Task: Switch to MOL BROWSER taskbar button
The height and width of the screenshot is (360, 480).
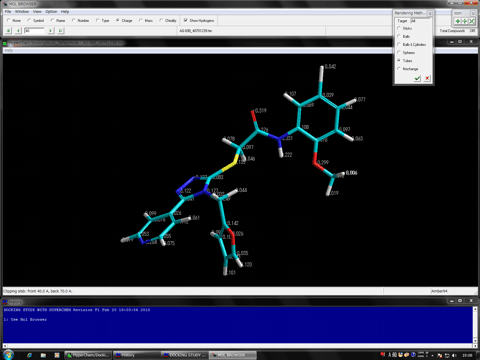Action: pos(232,355)
